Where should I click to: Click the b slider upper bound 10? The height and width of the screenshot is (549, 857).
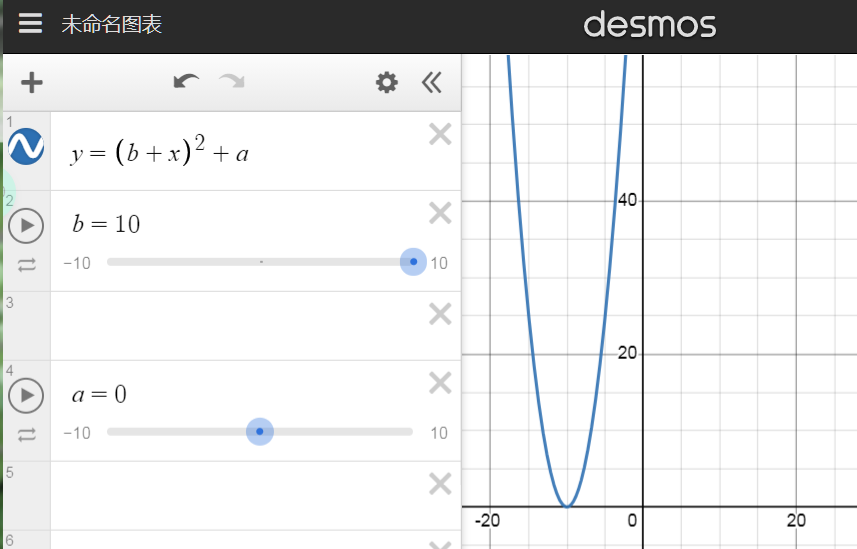pos(439,263)
